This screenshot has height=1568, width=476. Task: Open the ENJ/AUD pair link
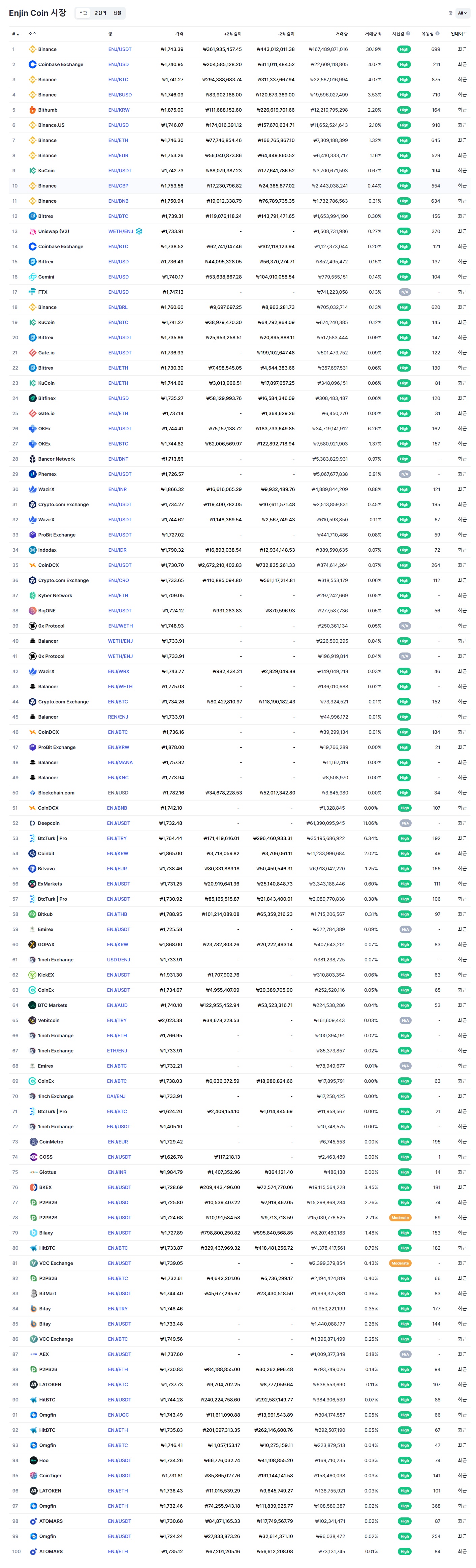tap(117, 1006)
